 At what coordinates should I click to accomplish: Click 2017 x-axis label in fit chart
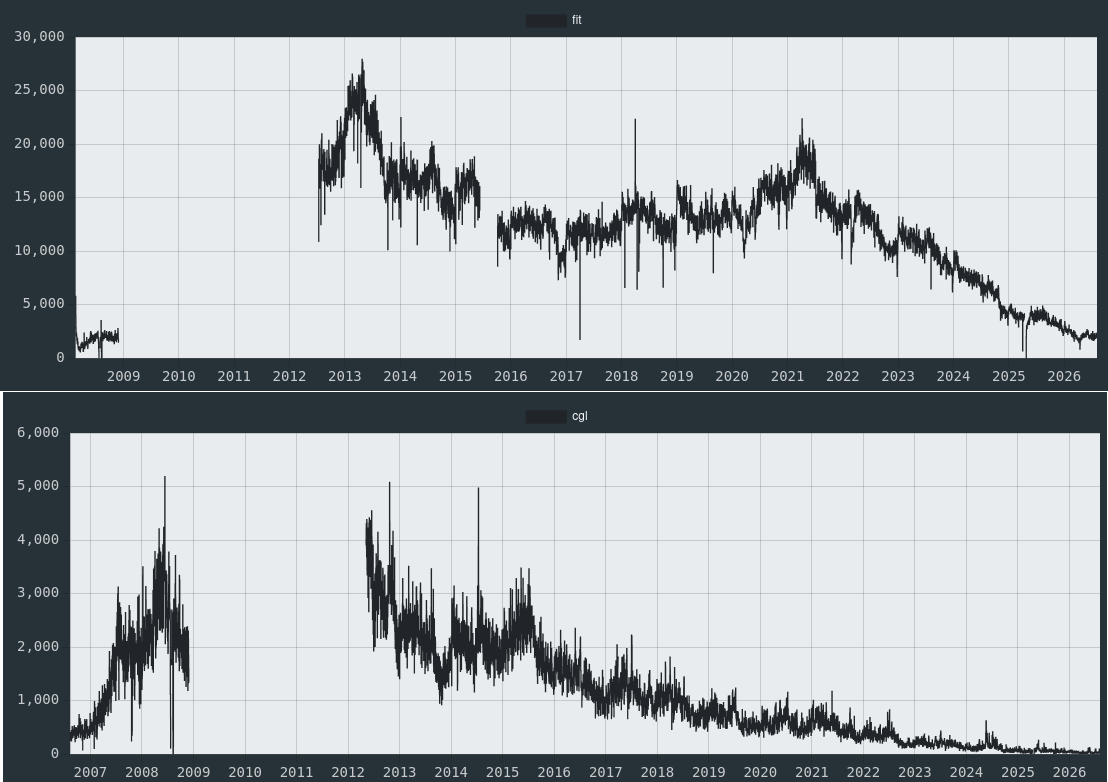click(566, 377)
